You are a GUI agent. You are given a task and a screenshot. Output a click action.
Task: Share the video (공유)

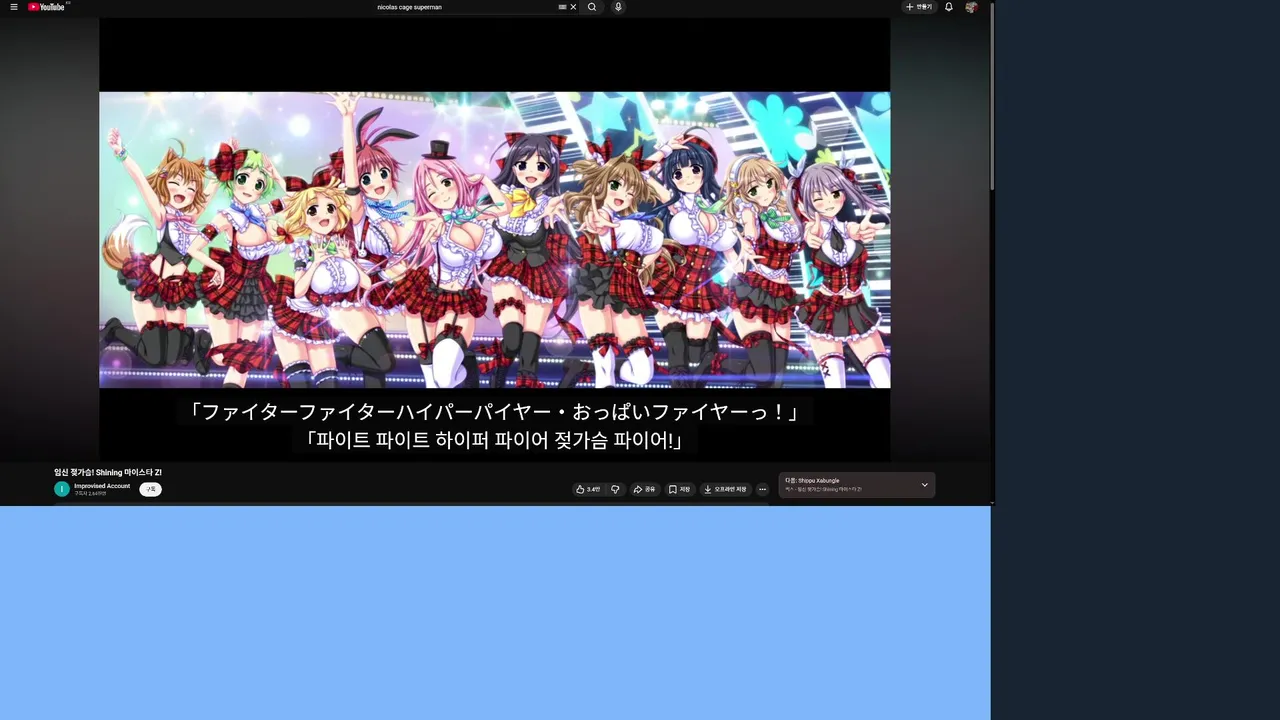645,489
